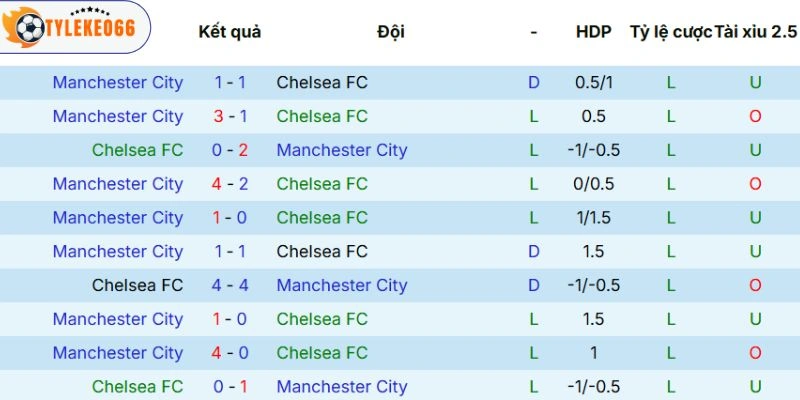The height and width of the screenshot is (400, 800).
Task: Open the 4 - 4 match score
Action: [230, 285]
